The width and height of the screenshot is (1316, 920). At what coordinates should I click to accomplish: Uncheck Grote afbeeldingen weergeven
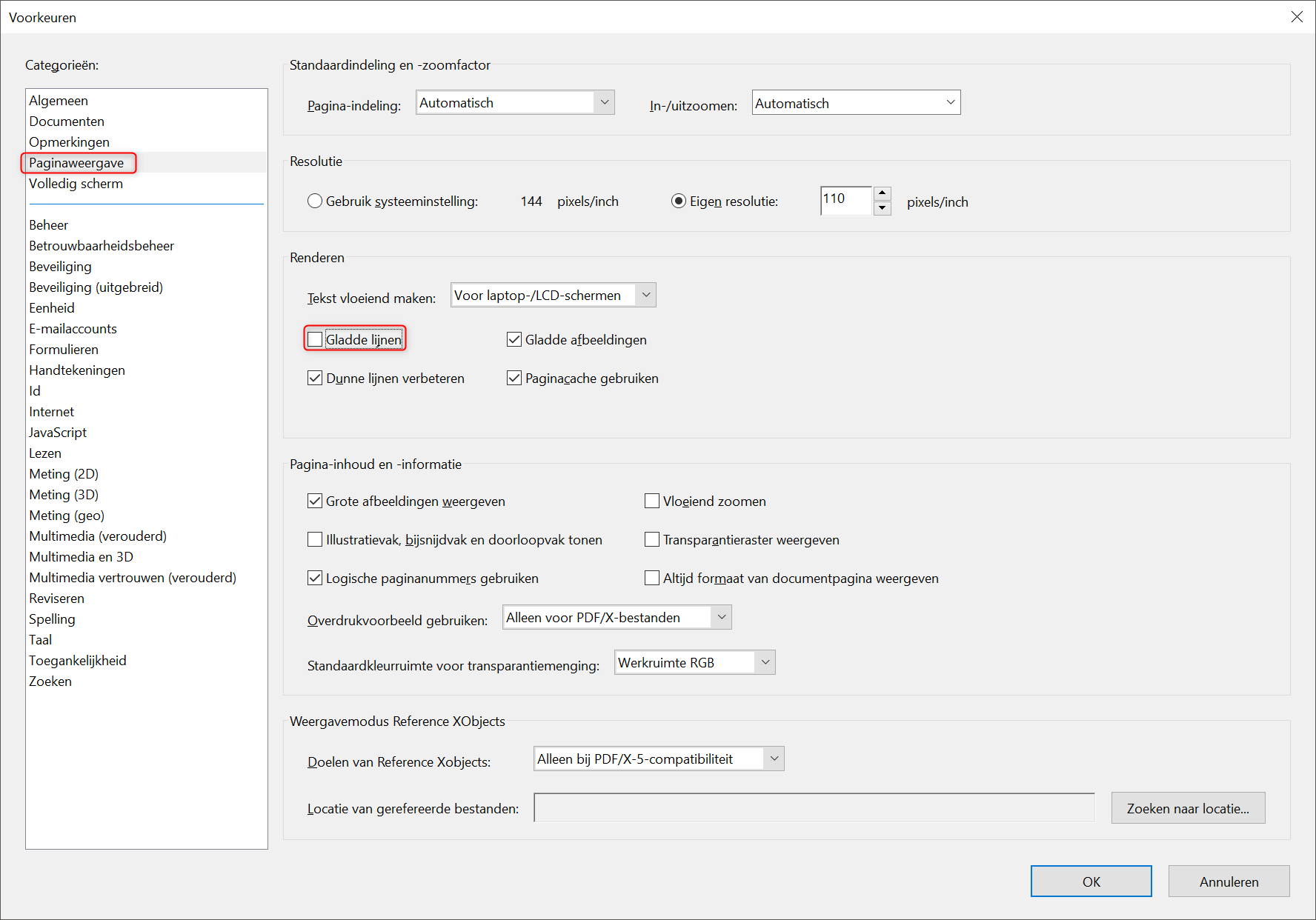315,501
